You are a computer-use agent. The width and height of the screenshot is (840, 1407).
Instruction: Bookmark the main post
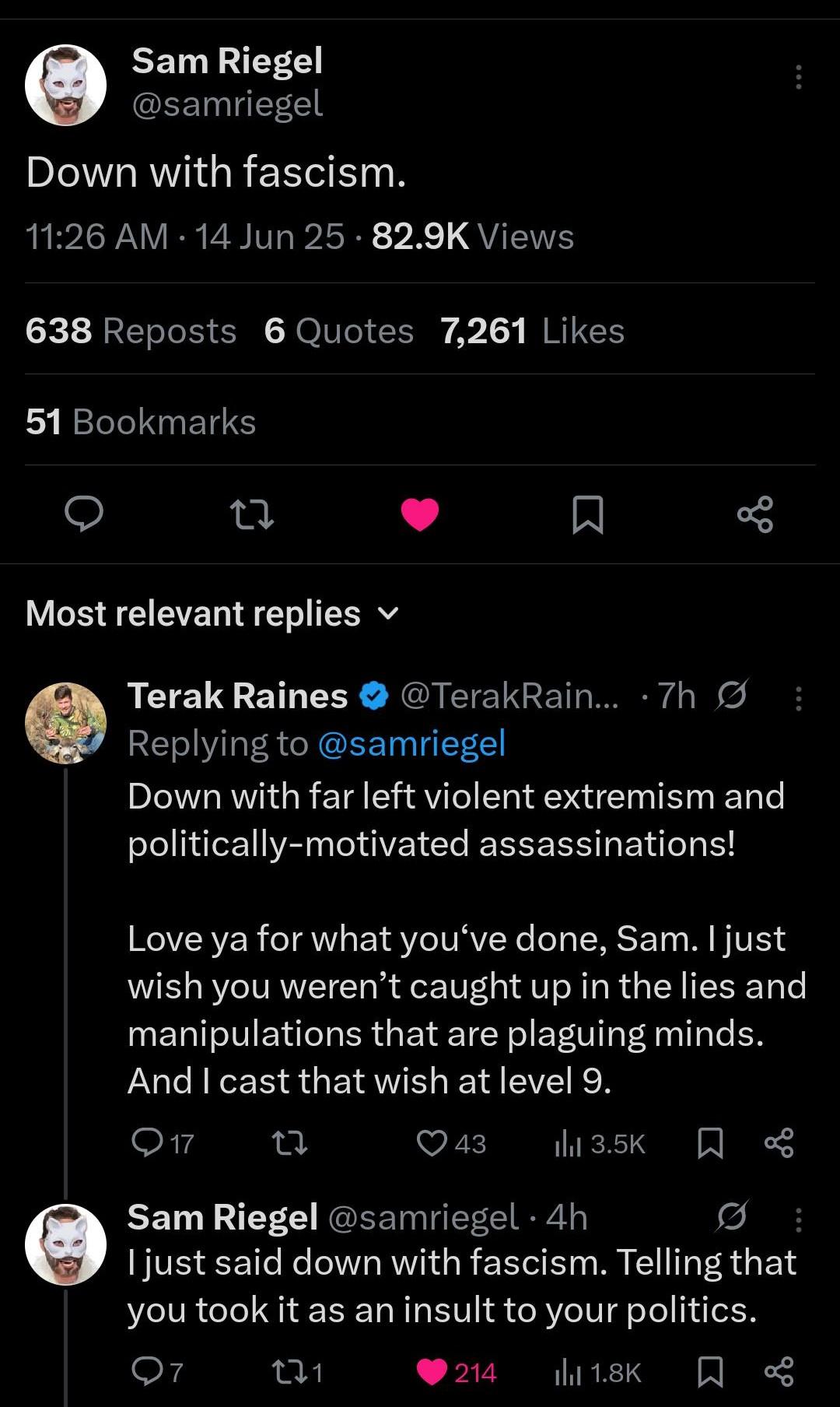point(587,514)
